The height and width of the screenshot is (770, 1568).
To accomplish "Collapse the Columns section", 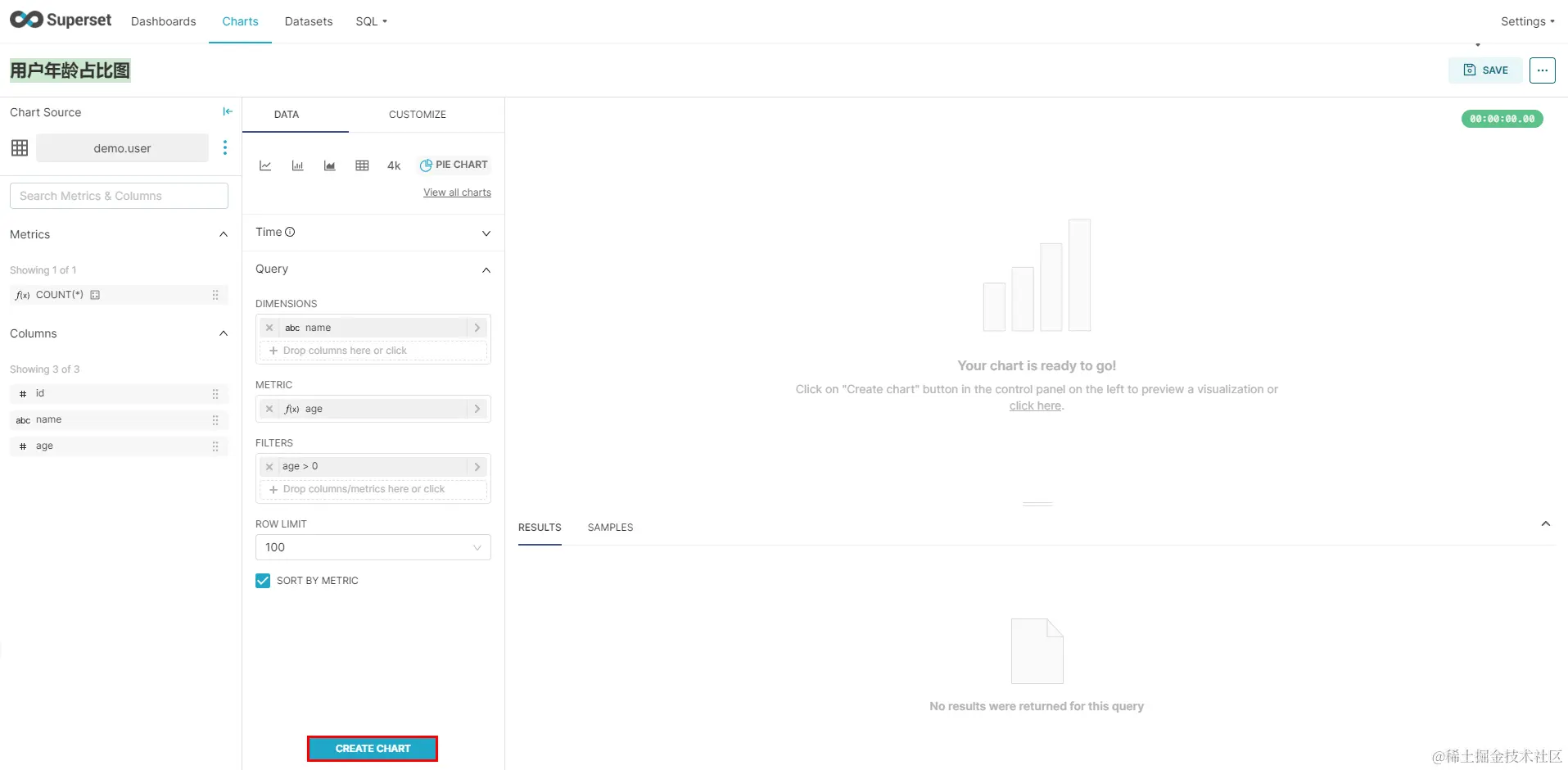I will point(224,333).
